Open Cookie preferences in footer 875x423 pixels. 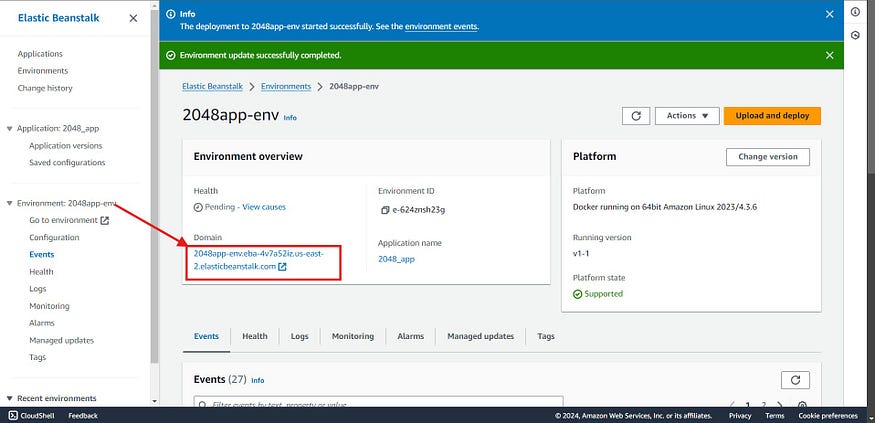pos(828,416)
